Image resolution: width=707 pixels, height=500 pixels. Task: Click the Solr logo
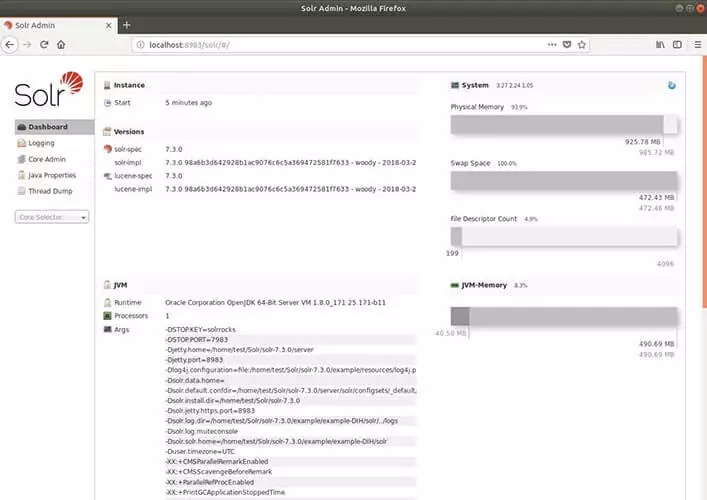coord(49,89)
